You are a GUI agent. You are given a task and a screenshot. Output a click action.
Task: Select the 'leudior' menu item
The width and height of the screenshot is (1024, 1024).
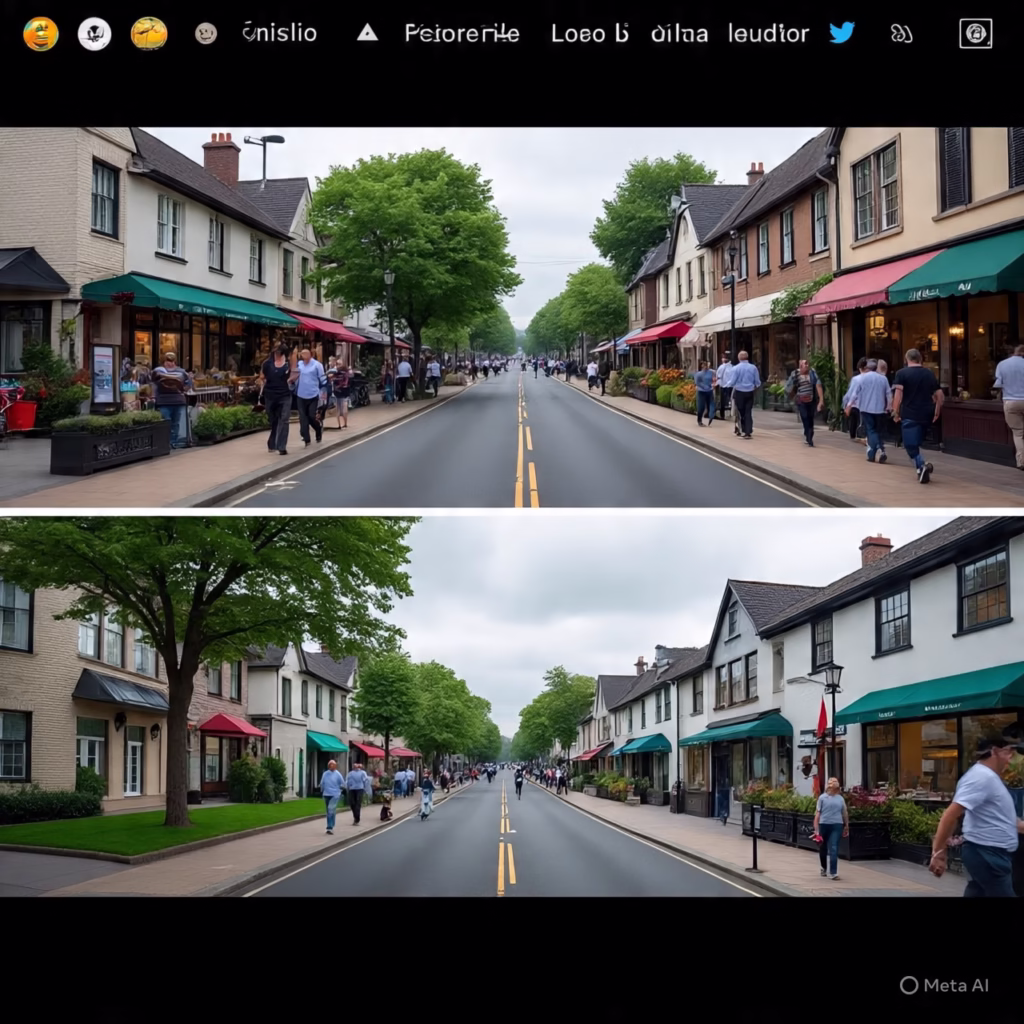(769, 33)
